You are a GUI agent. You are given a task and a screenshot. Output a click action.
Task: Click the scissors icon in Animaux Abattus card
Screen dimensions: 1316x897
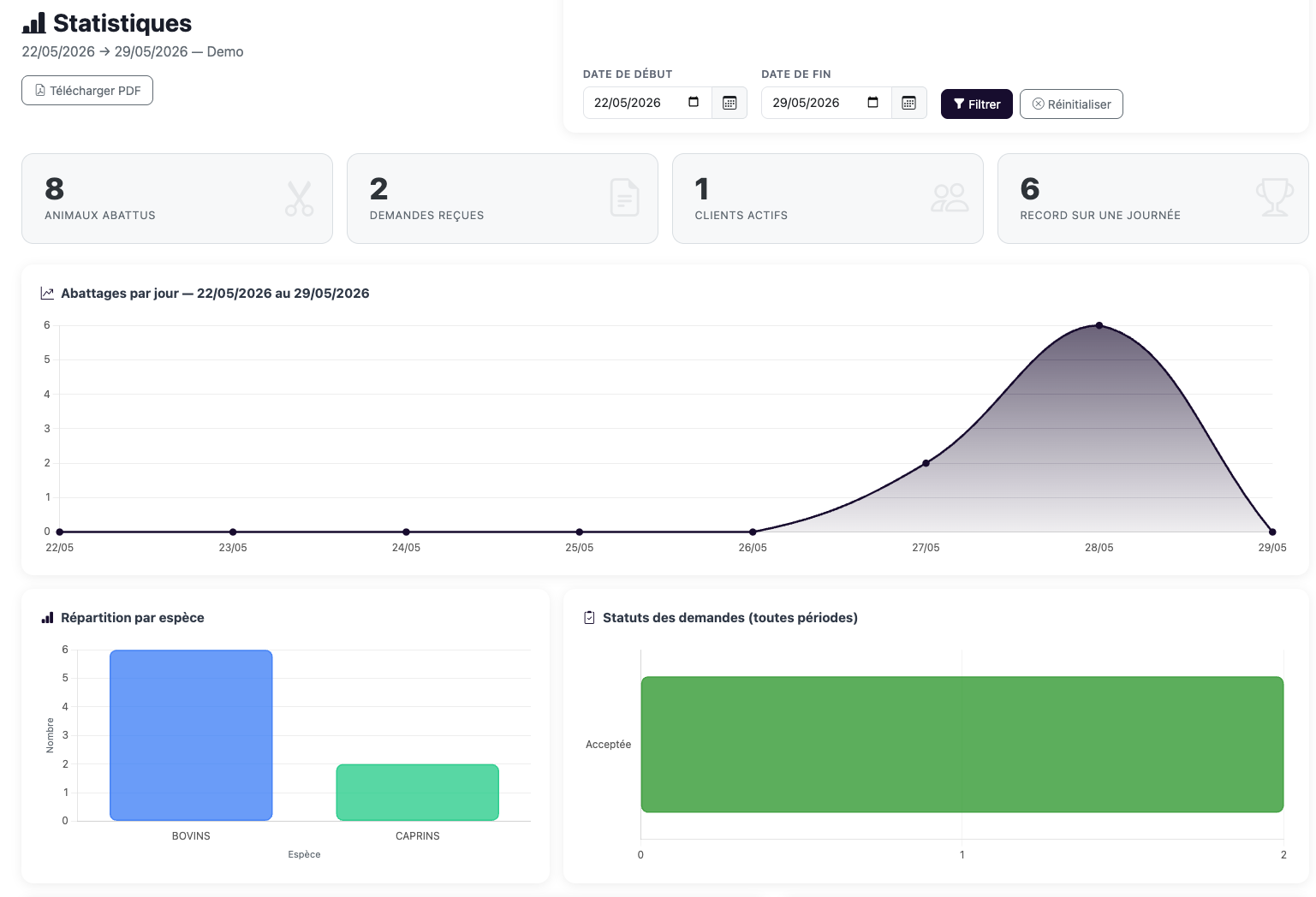[x=299, y=199]
